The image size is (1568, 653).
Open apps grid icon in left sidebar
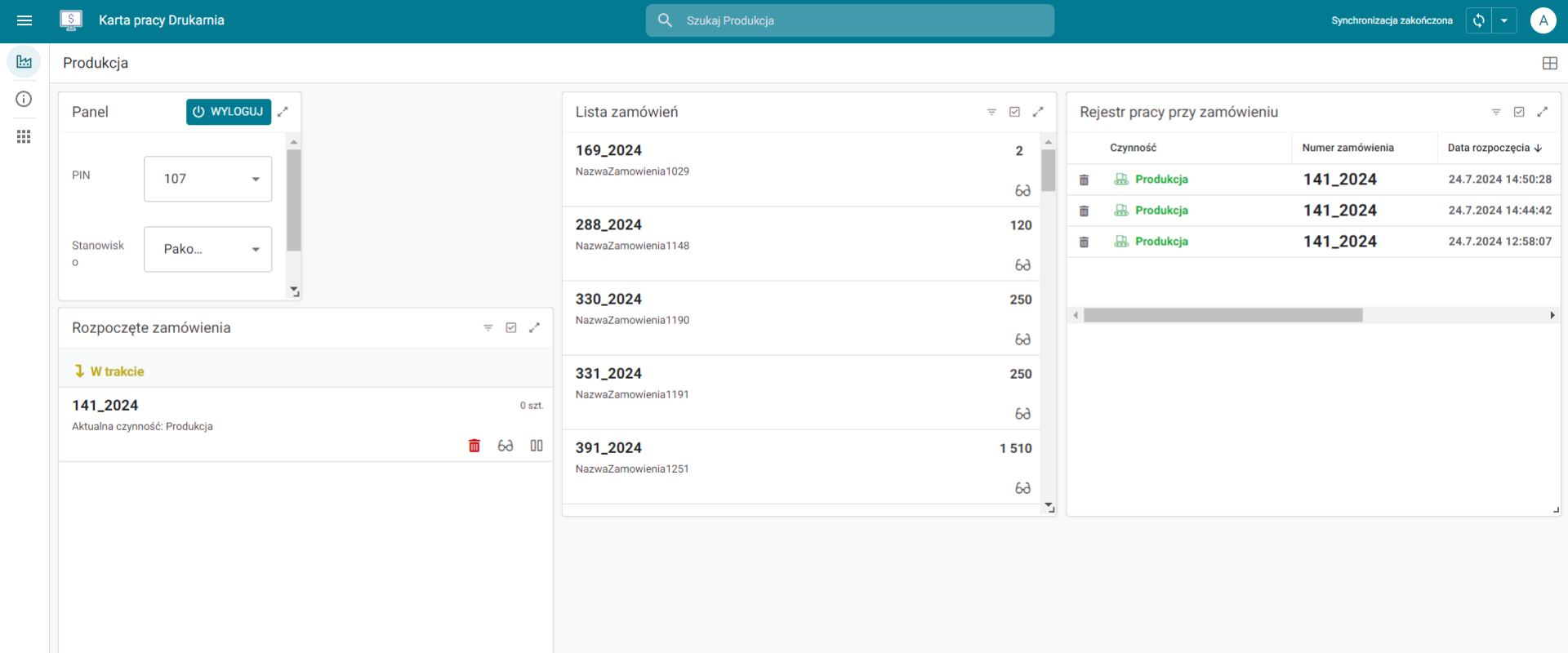point(24,136)
